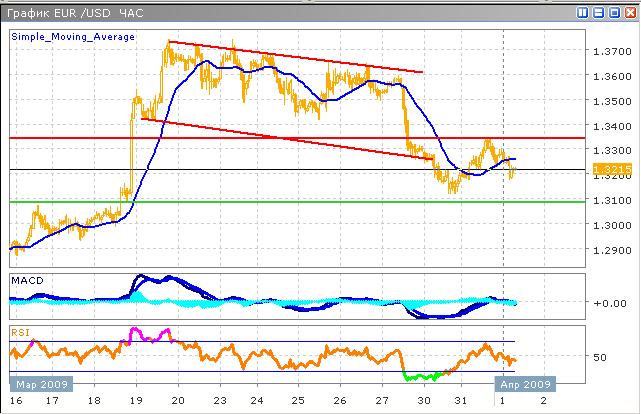Close the EUR/USD chart window

[x=628, y=13]
